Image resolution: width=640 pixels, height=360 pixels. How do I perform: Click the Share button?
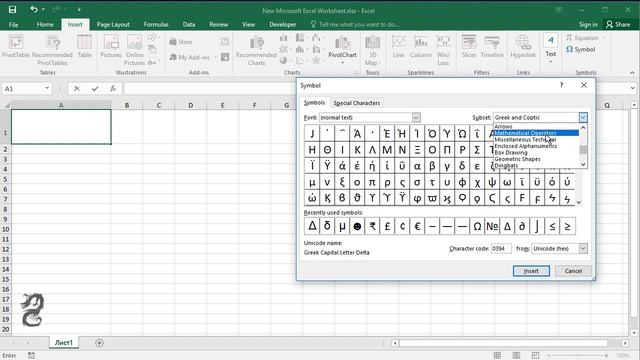coord(618,24)
